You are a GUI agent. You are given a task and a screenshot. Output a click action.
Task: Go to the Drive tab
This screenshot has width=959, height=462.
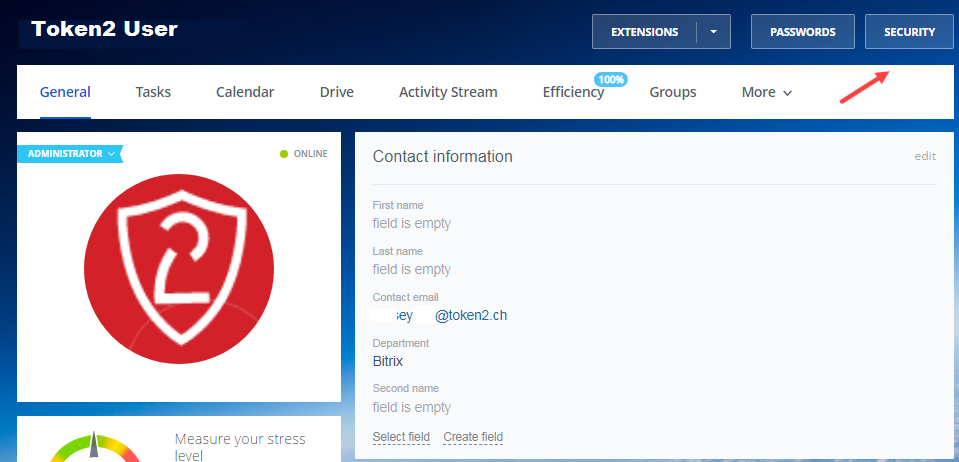tap(336, 92)
